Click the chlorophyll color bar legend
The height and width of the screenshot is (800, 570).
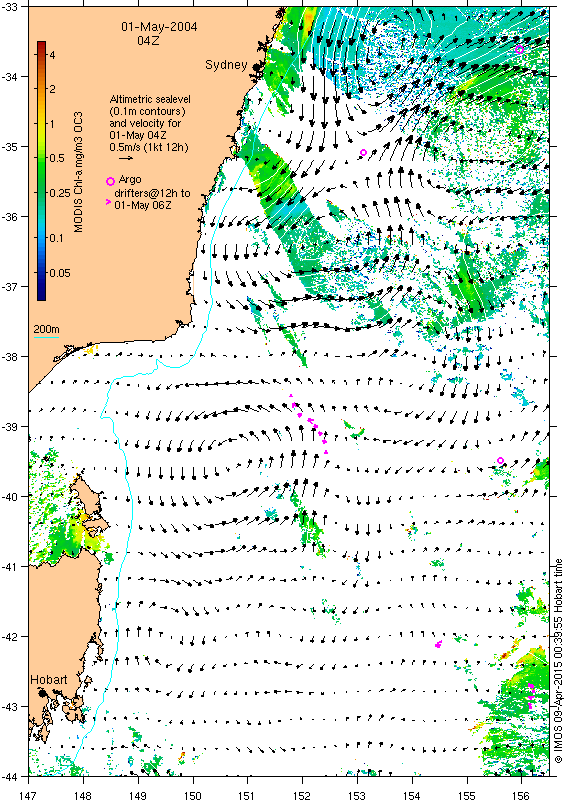(41, 170)
